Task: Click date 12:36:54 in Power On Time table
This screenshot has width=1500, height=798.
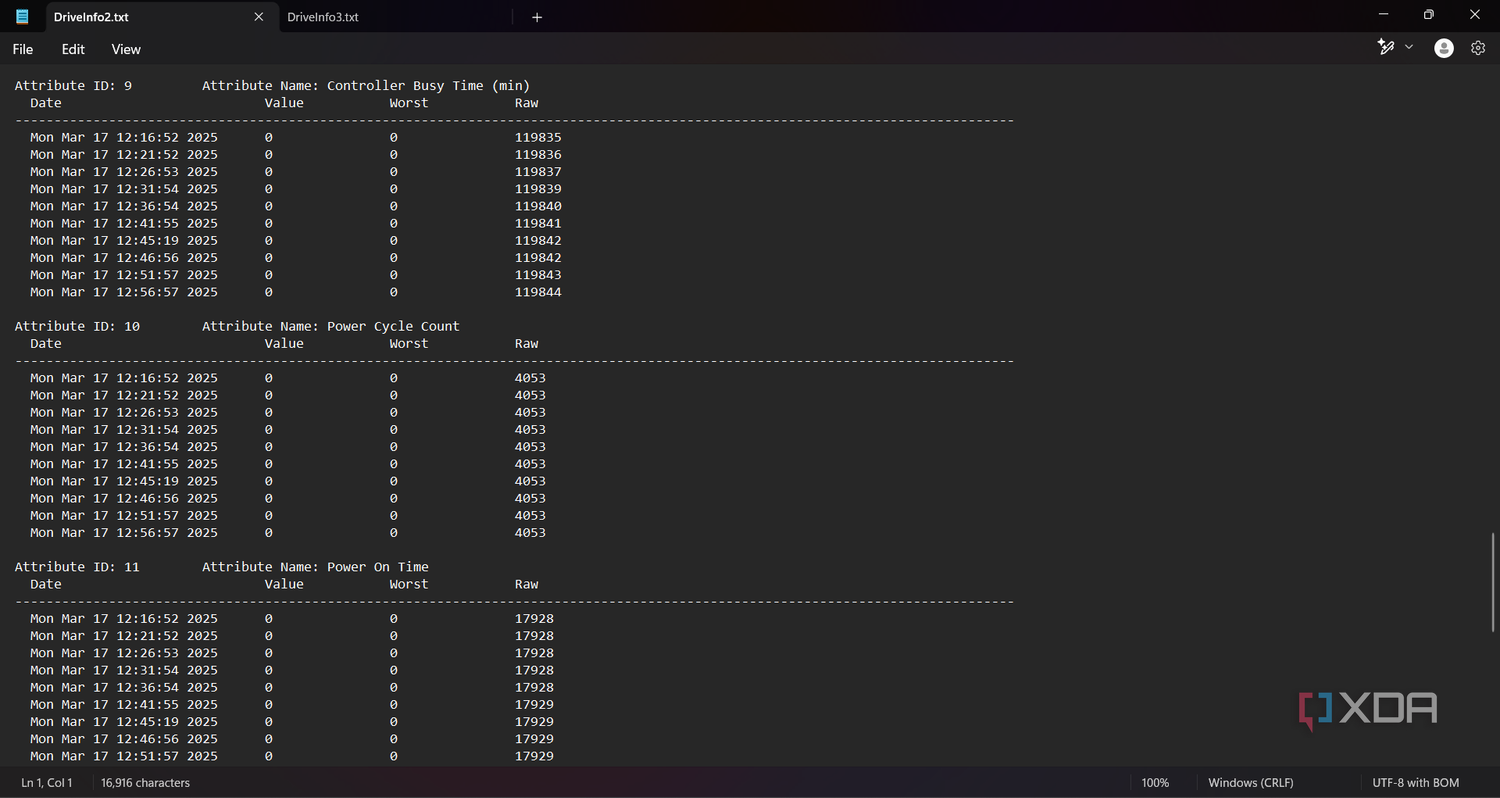Action: point(124,688)
